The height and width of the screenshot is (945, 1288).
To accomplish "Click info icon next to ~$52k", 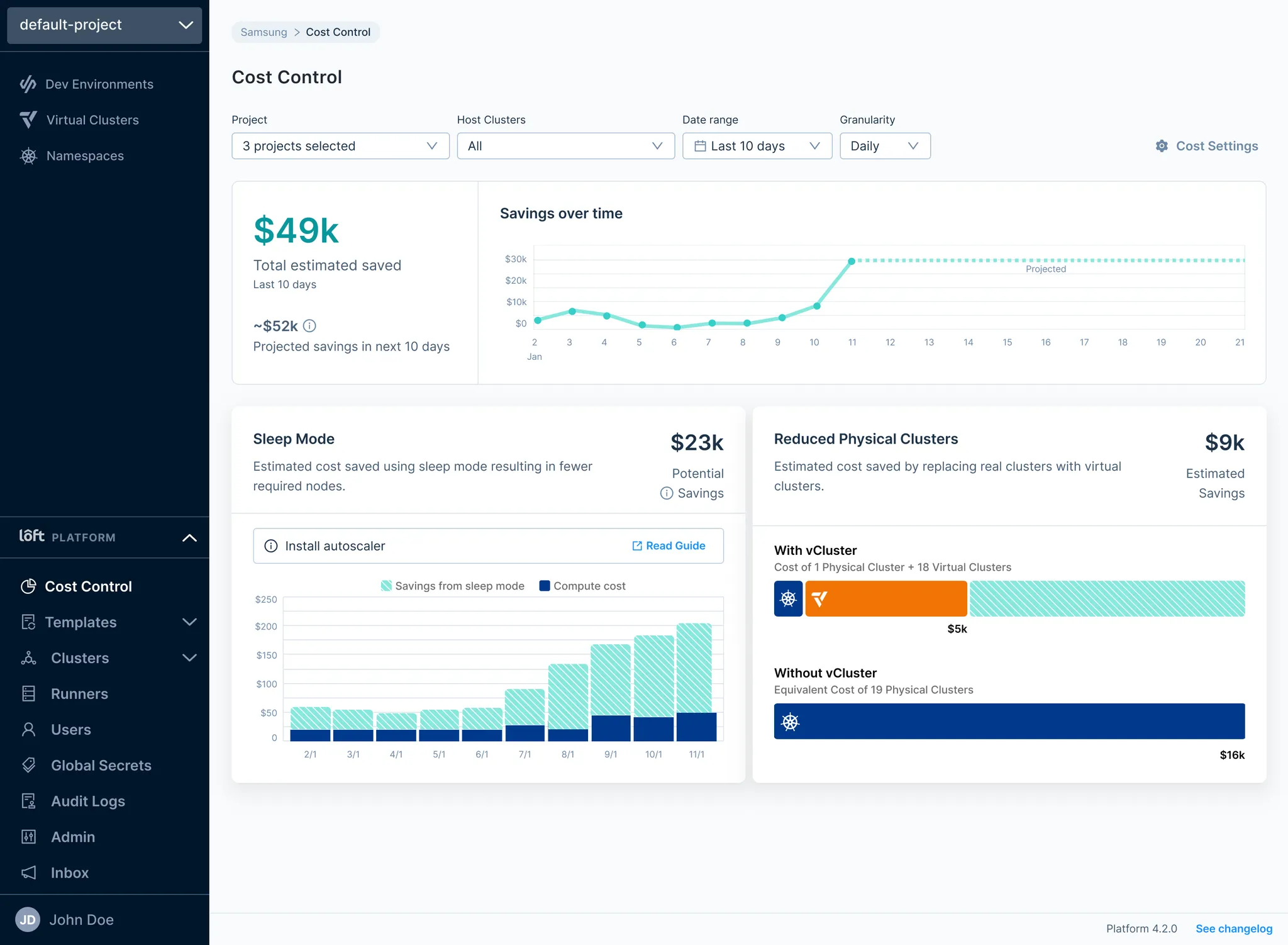I will pos(309,326).
